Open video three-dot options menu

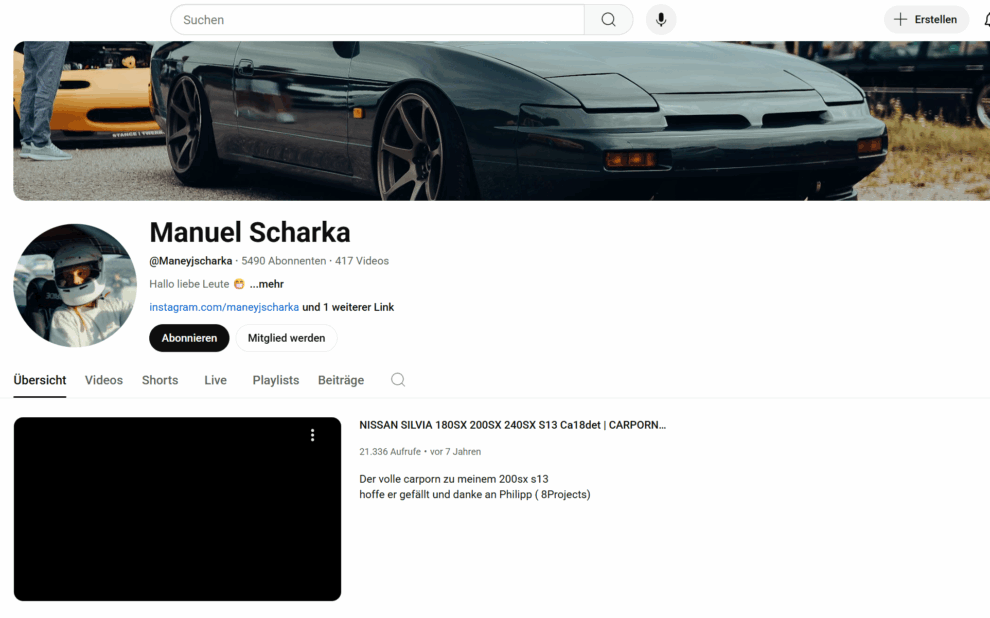point(313,435)
